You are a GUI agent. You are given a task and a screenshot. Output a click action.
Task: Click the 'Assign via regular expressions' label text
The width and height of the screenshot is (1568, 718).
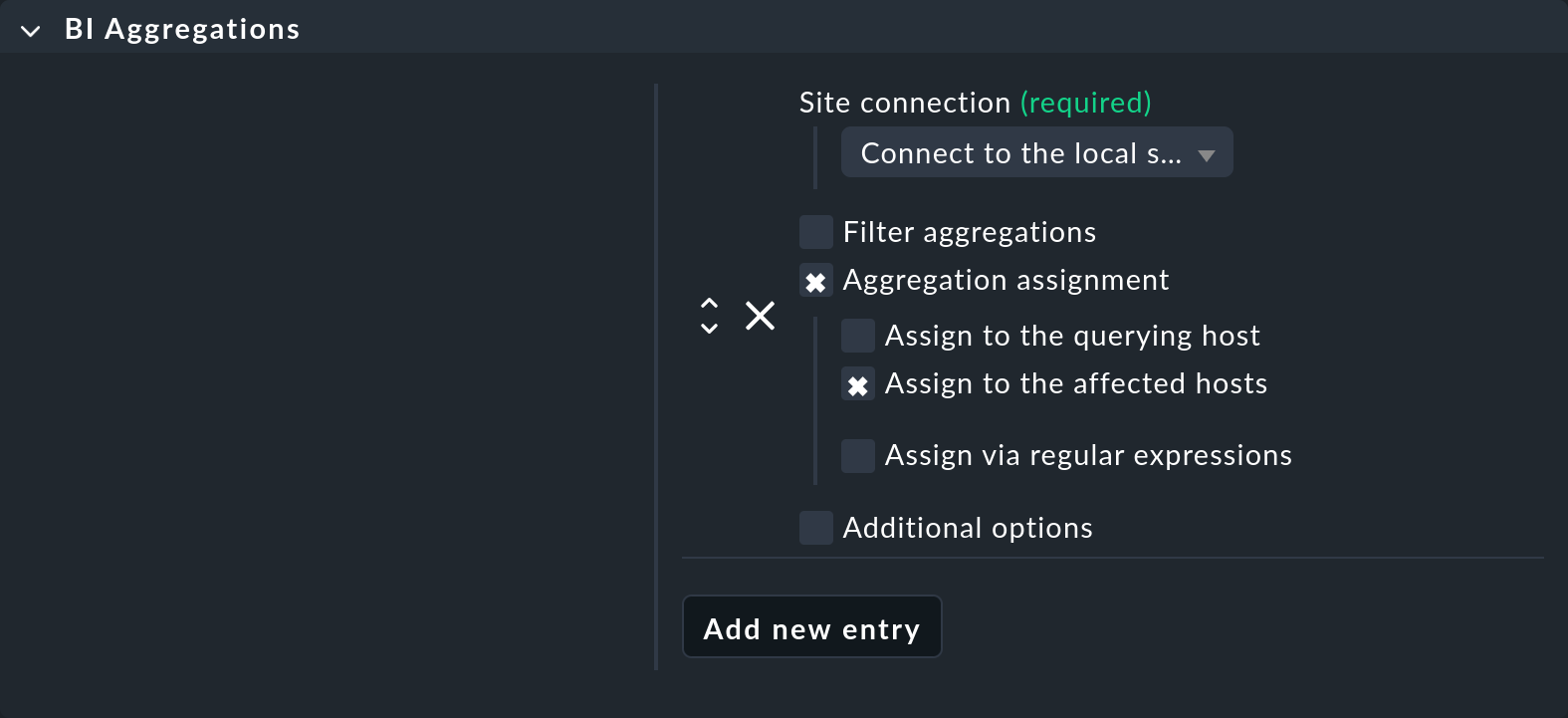pyautogui.click(x=1088, y=455)
